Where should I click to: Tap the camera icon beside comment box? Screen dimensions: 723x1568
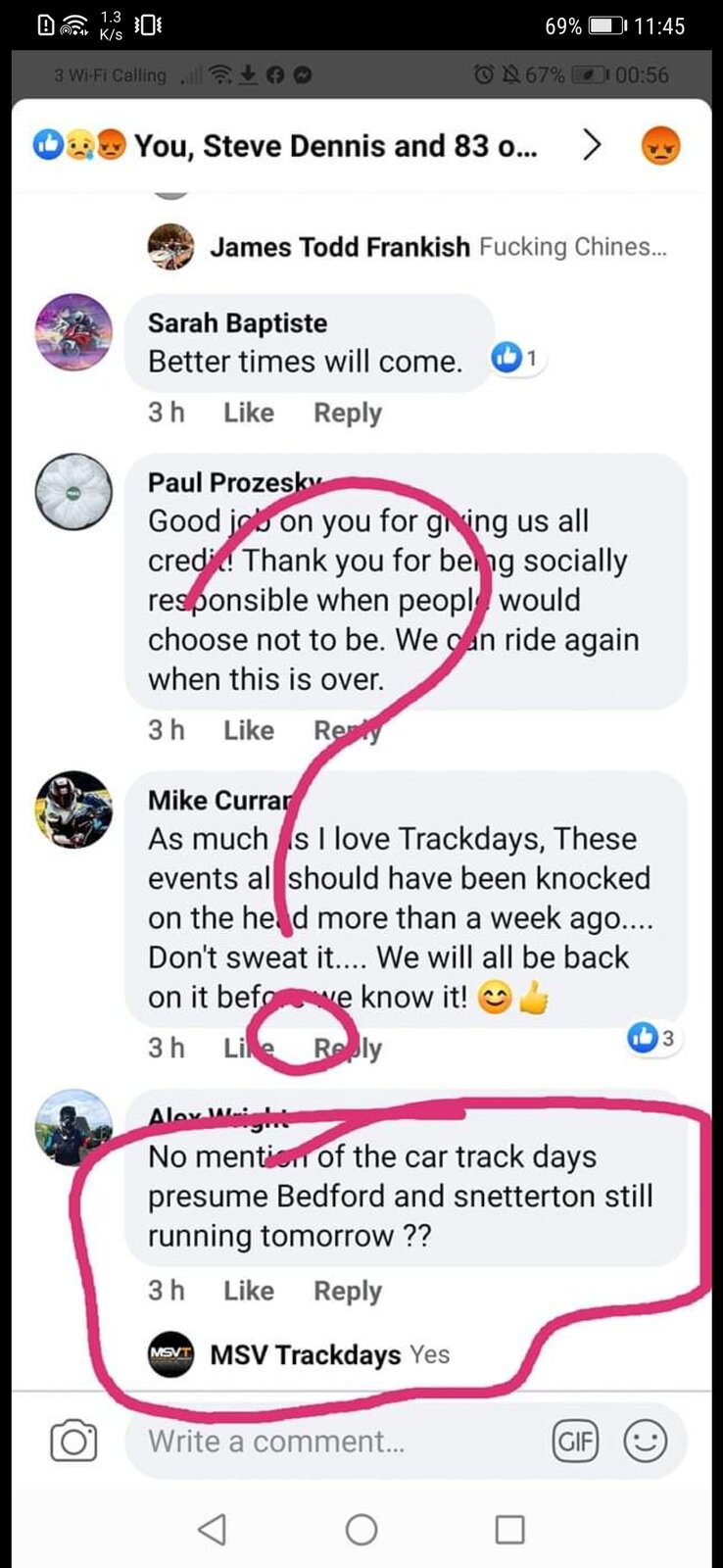(x=73, y=1442)
